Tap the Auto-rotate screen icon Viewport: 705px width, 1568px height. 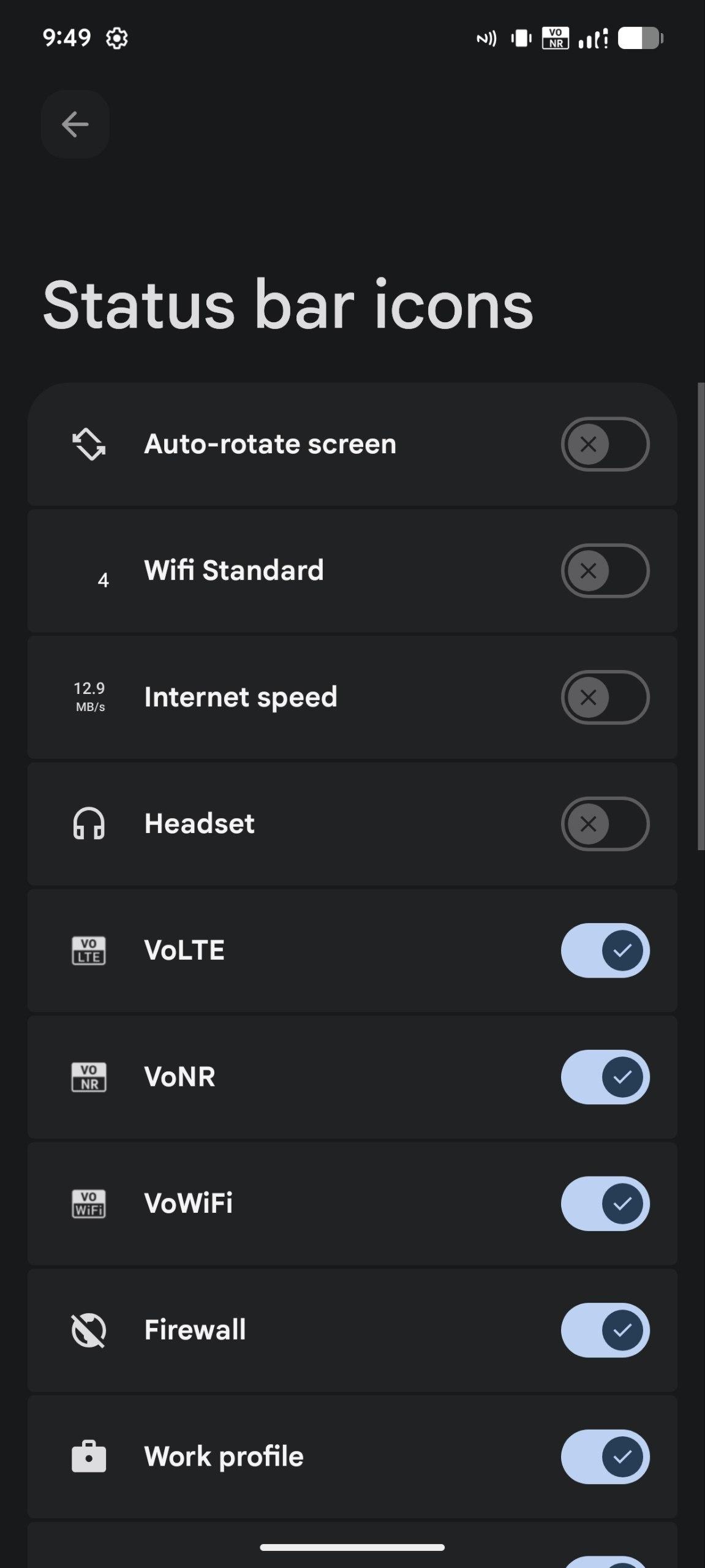(x=89, y=444)
